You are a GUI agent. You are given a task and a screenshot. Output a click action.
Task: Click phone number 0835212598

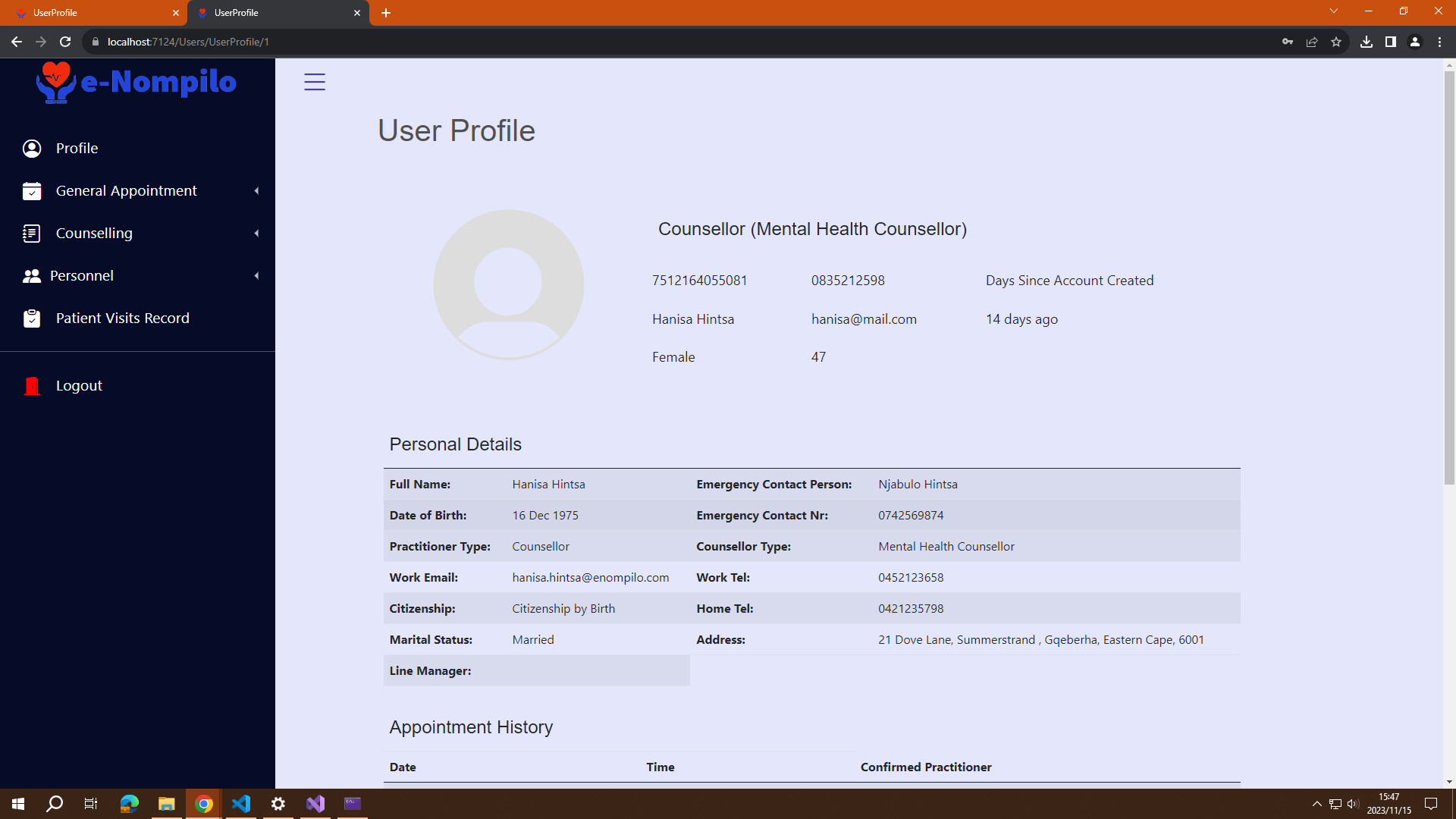[848, 281]
